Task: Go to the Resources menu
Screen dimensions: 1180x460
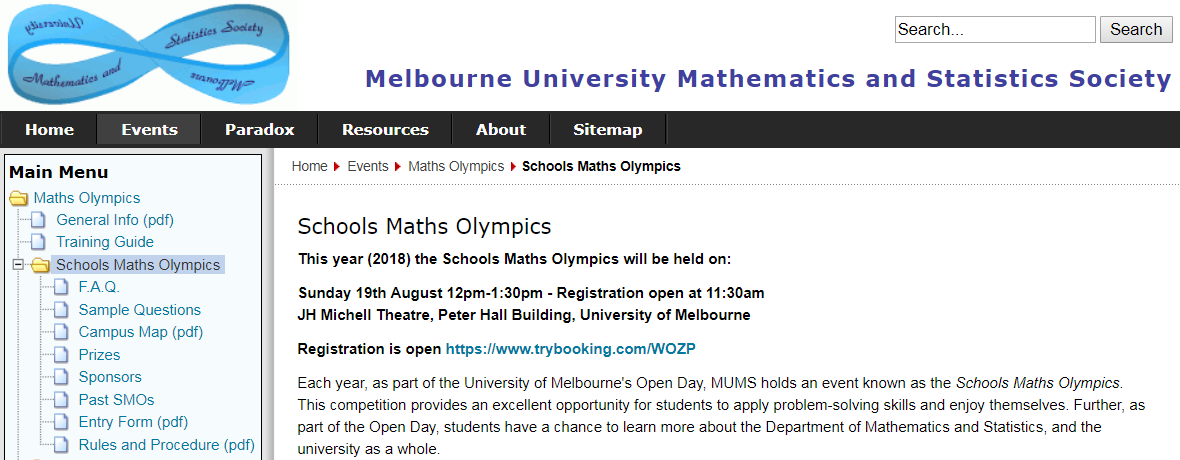Action: pyautogui.click(x=385, y=129)
